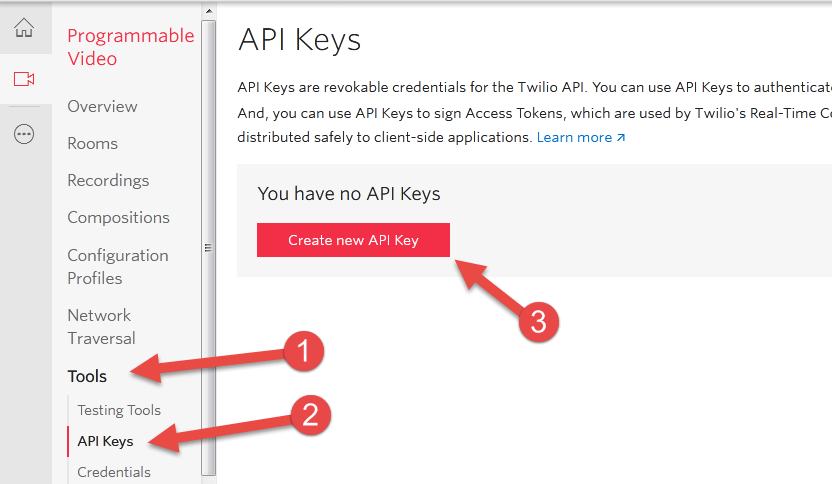Open the Compositions page
Image resolution: width=832 pixels, height=484 pixels.
118,217
